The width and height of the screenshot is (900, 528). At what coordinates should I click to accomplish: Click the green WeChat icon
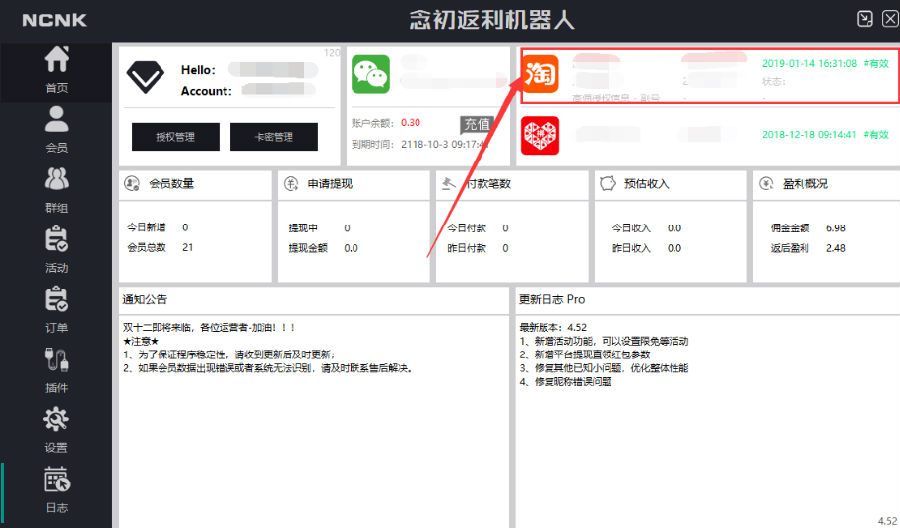(x=371, y=74)
